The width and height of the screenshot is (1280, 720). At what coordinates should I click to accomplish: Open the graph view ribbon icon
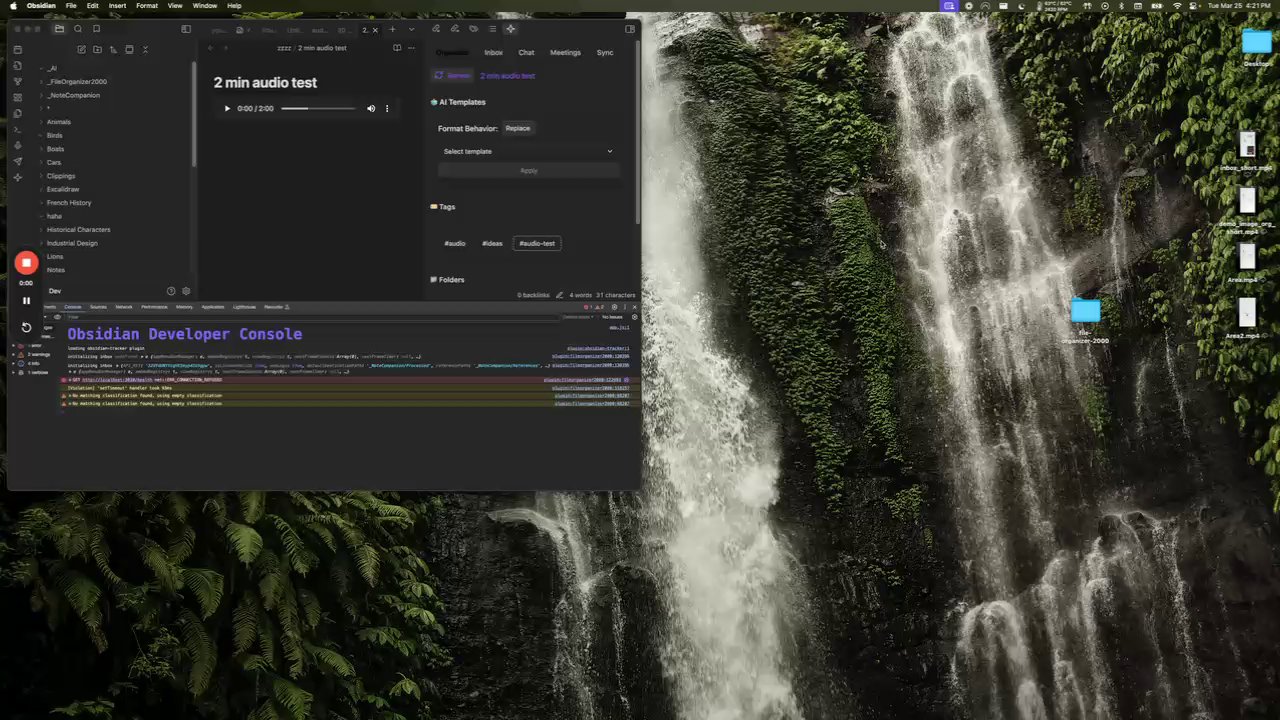pyautogui.click(x=18, y=81)
